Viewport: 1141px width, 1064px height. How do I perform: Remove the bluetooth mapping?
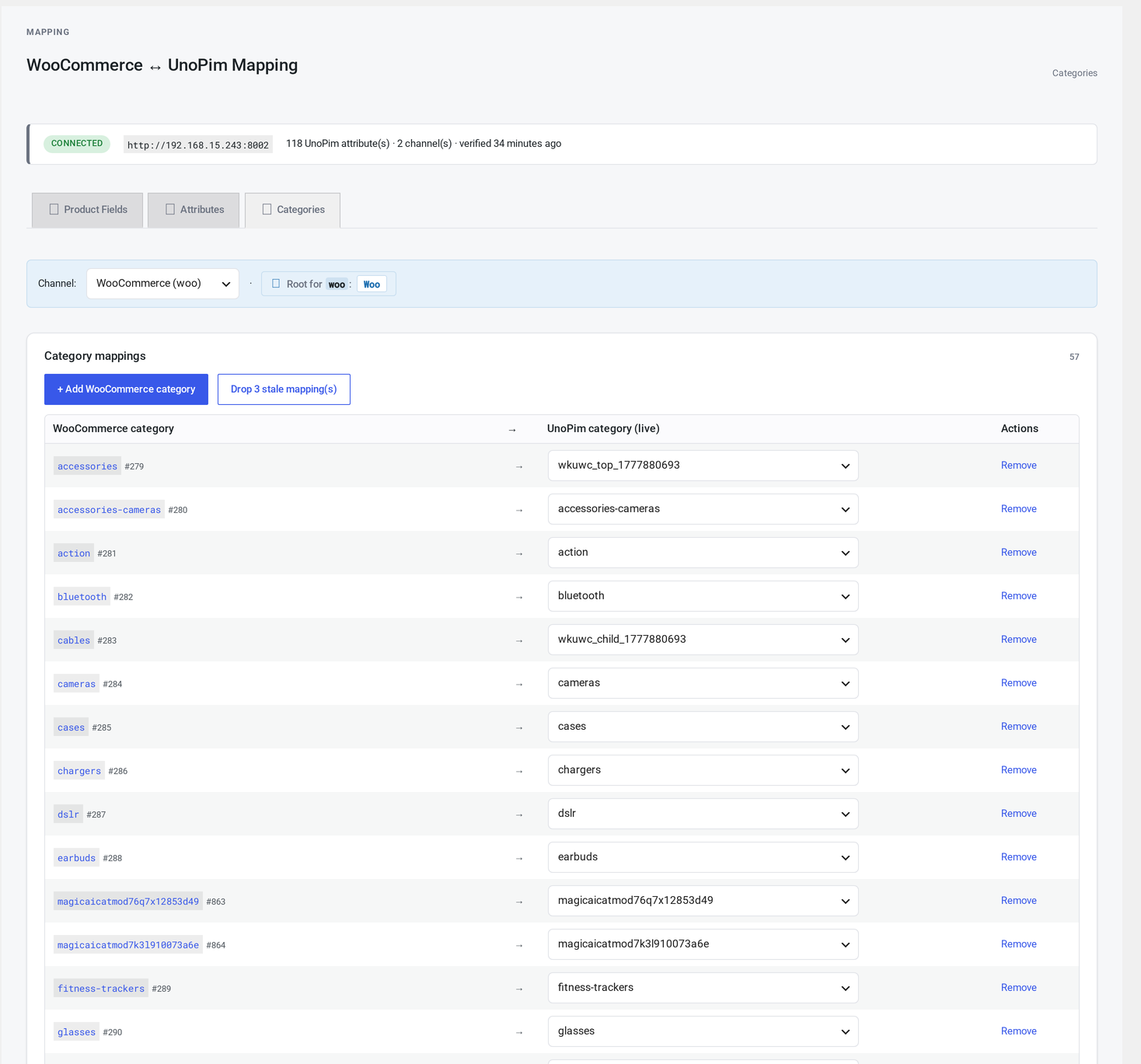pos(1018,596)
